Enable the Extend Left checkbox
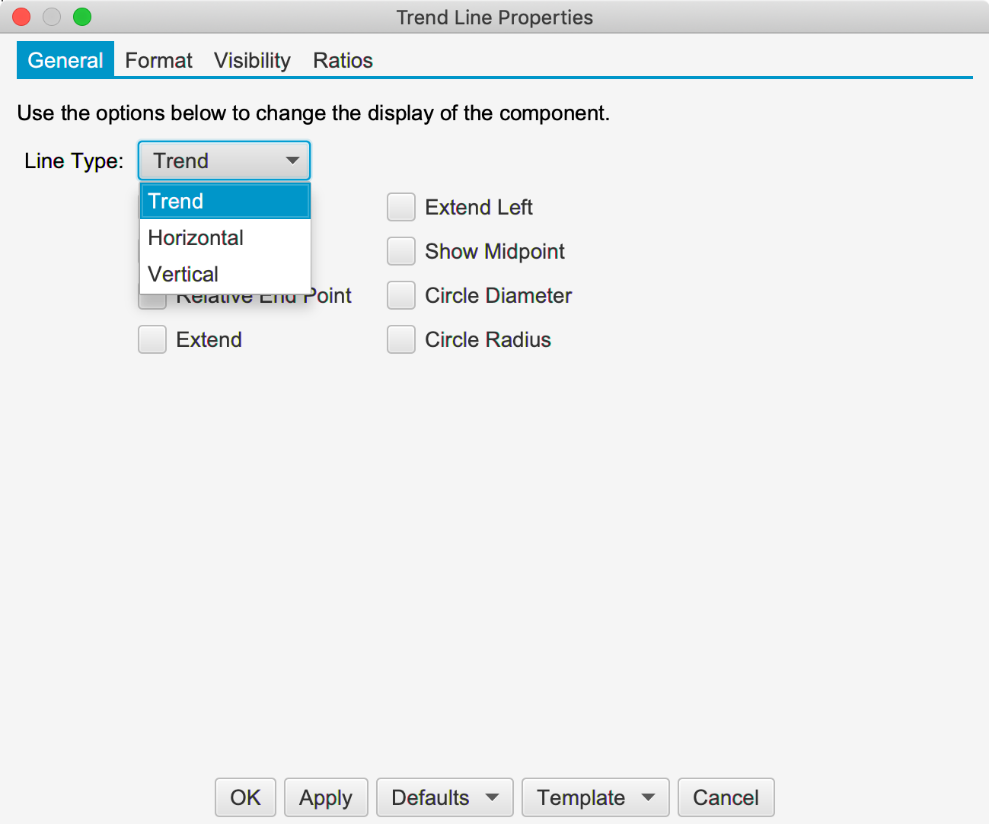Screen dimensions: 989x824 pyautogui.click(x=401, y=208)
